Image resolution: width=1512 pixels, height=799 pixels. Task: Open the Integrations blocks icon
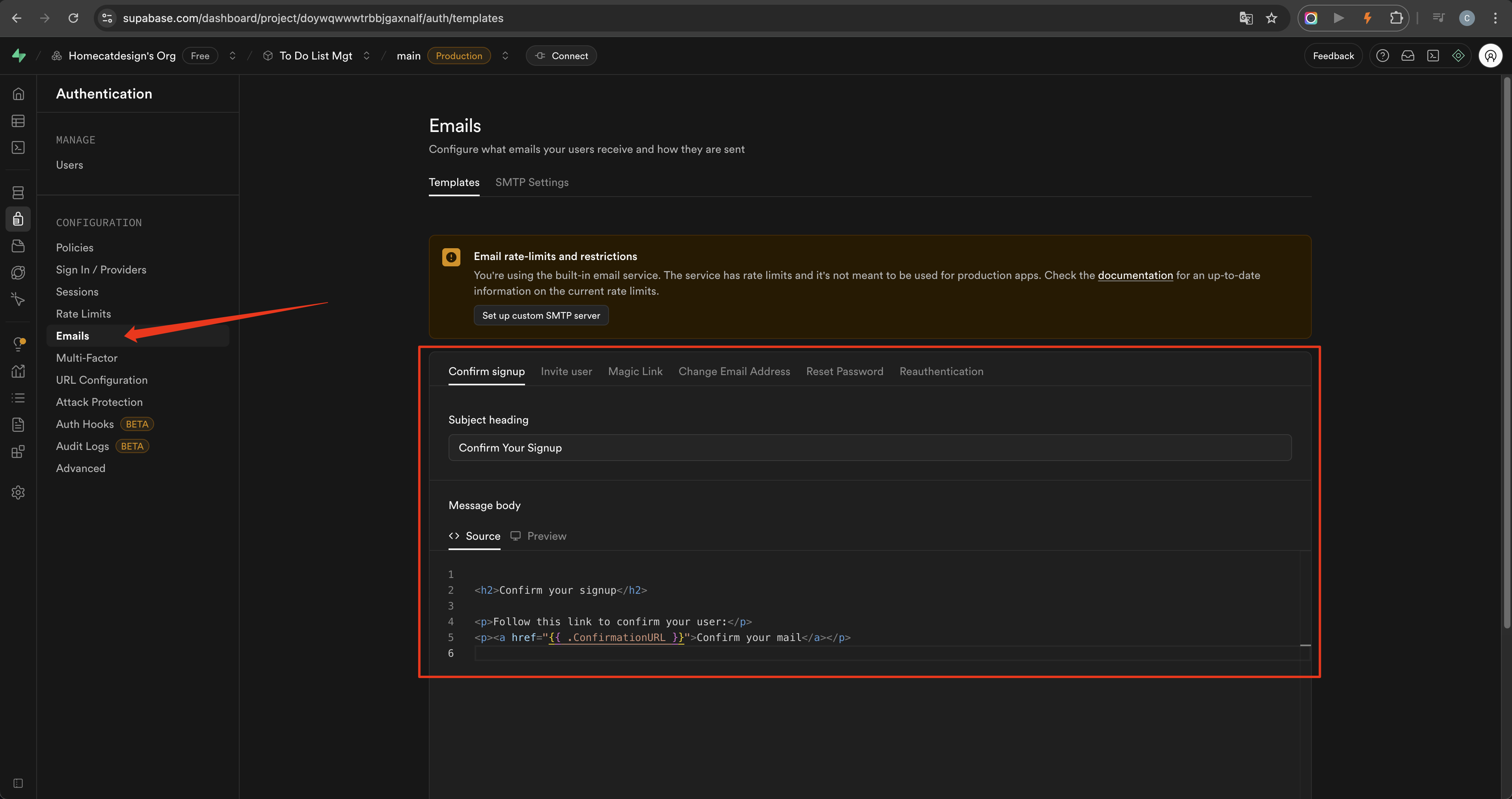(18, 452)
